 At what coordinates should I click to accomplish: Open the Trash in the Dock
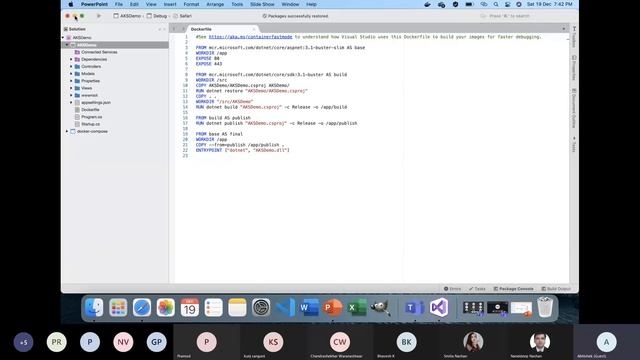pos(545,307)
